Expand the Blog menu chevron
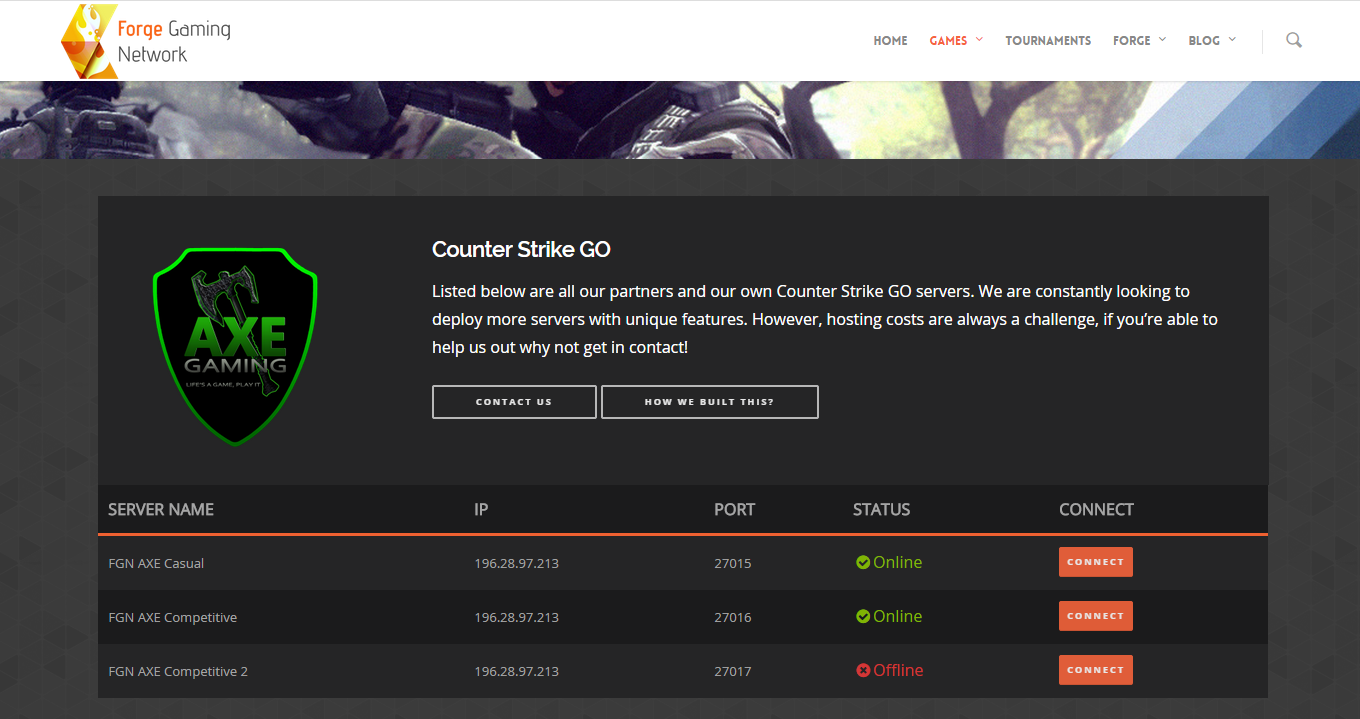 [1232, 40]
